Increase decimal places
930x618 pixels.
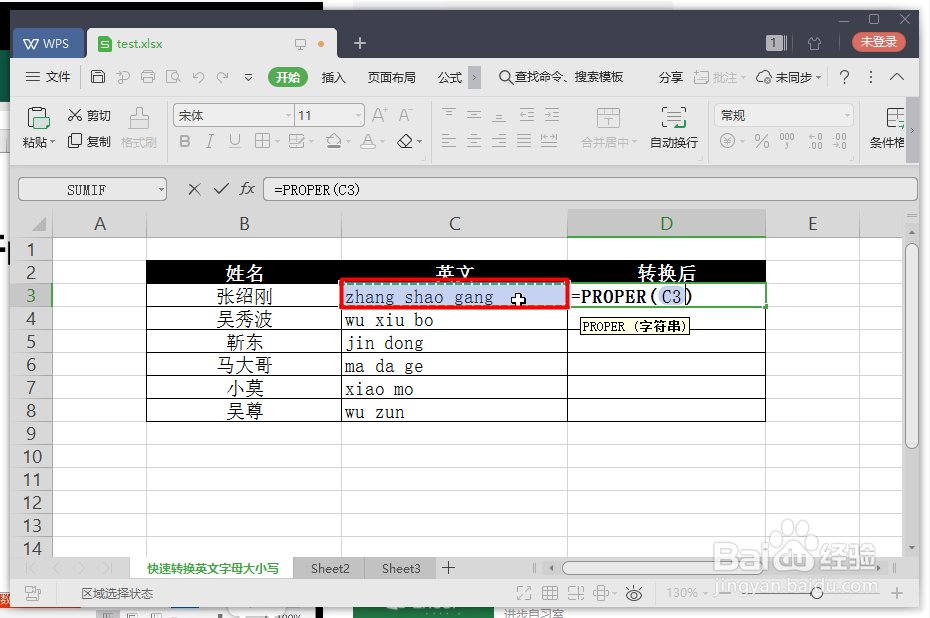click(x=816, y=141)
